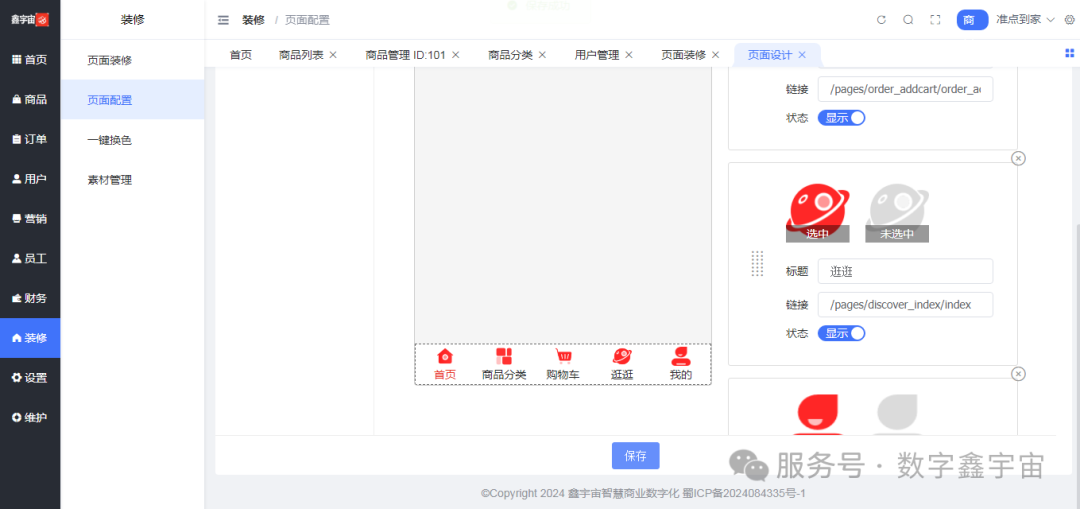Select 页面配置 submenu item
1080x509 pixels.
pos(132,100)
